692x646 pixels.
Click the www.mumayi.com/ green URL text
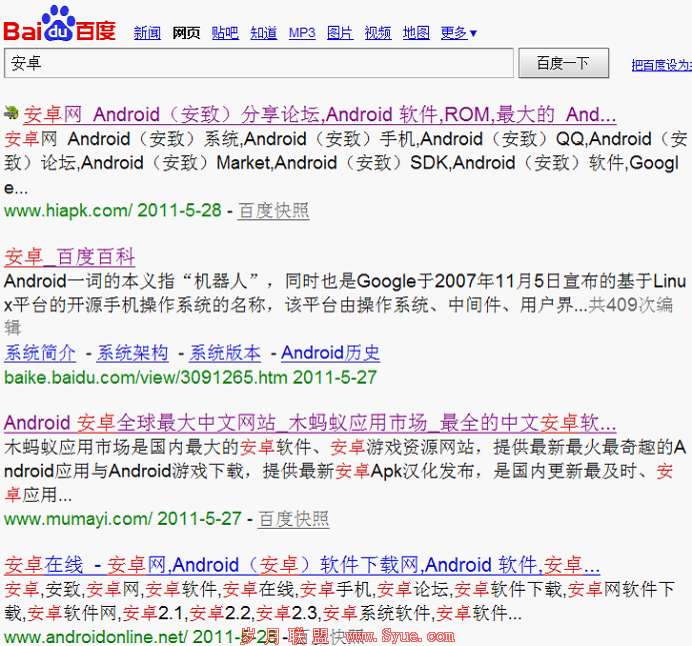point(78,519)
